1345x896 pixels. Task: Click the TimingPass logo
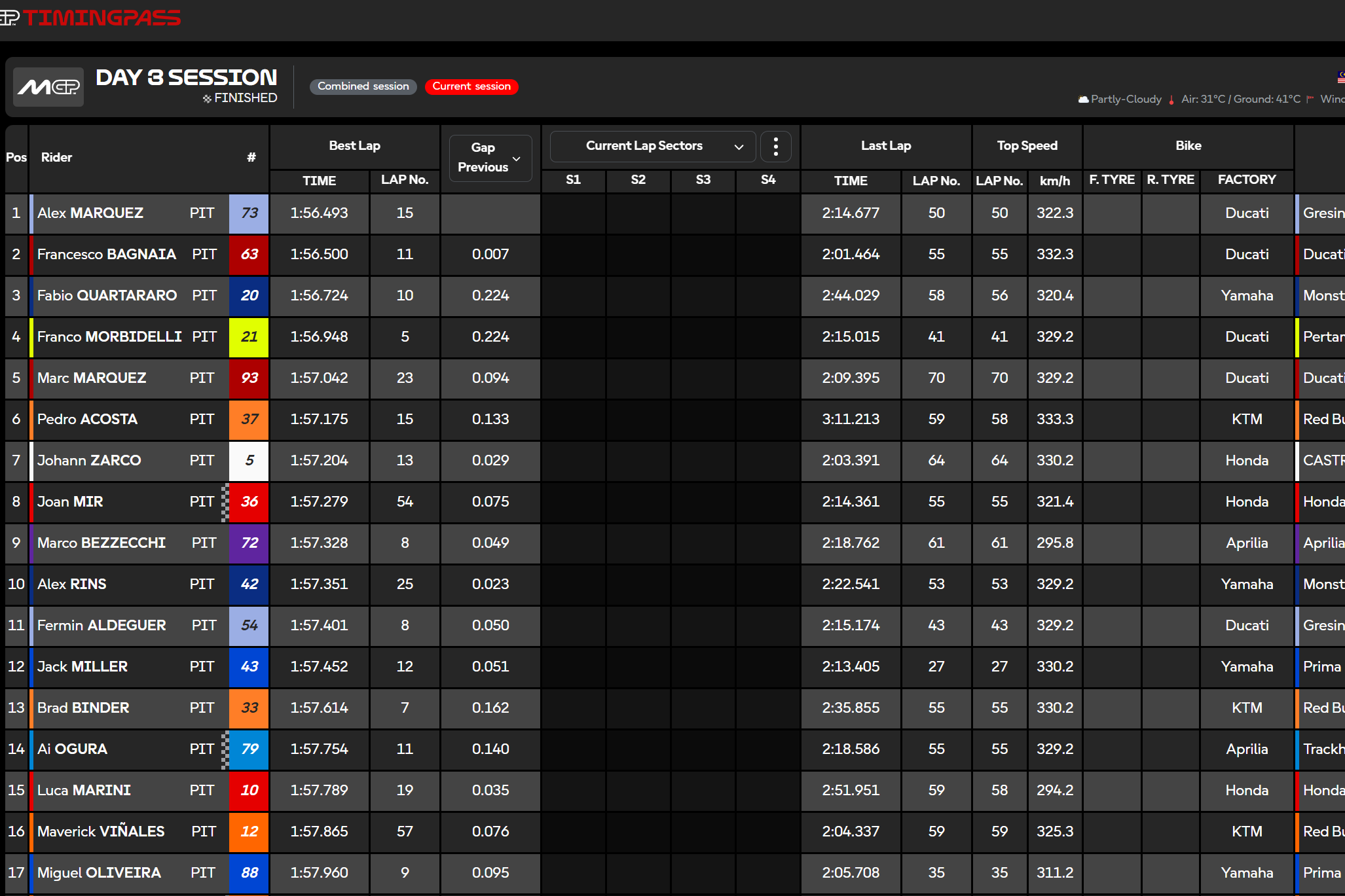90,18
